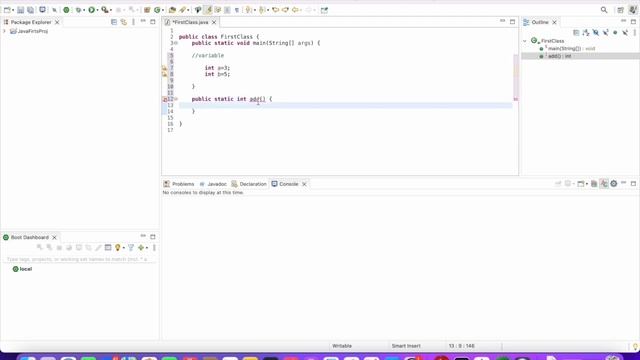The height and width of the screenshot is (360, 640).
Task: Select the Java perspective icon at top right
Action: (x=633, y=10)
